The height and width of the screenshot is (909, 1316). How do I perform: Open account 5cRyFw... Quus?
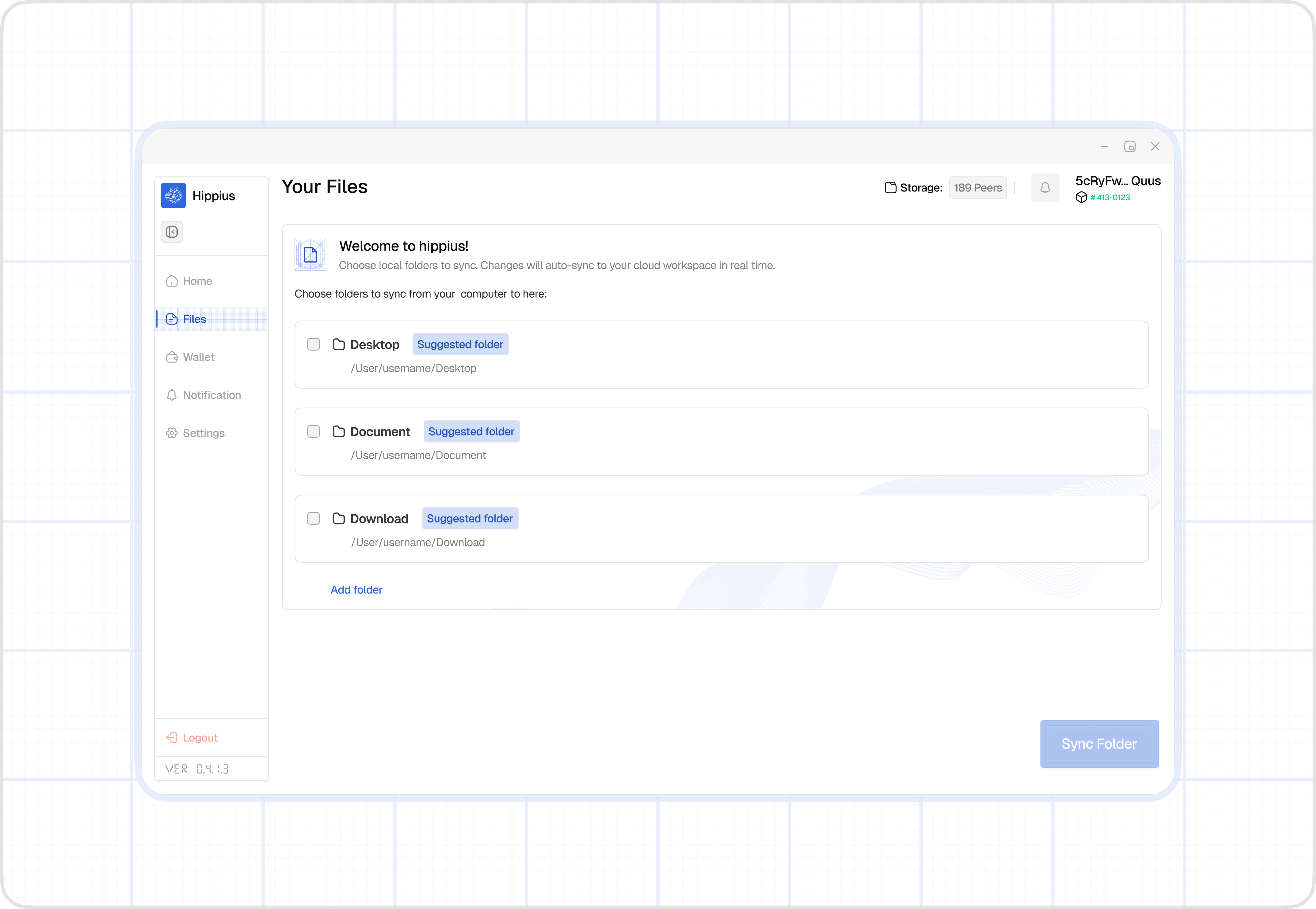pyautogui.click(x=1118, y=181)
